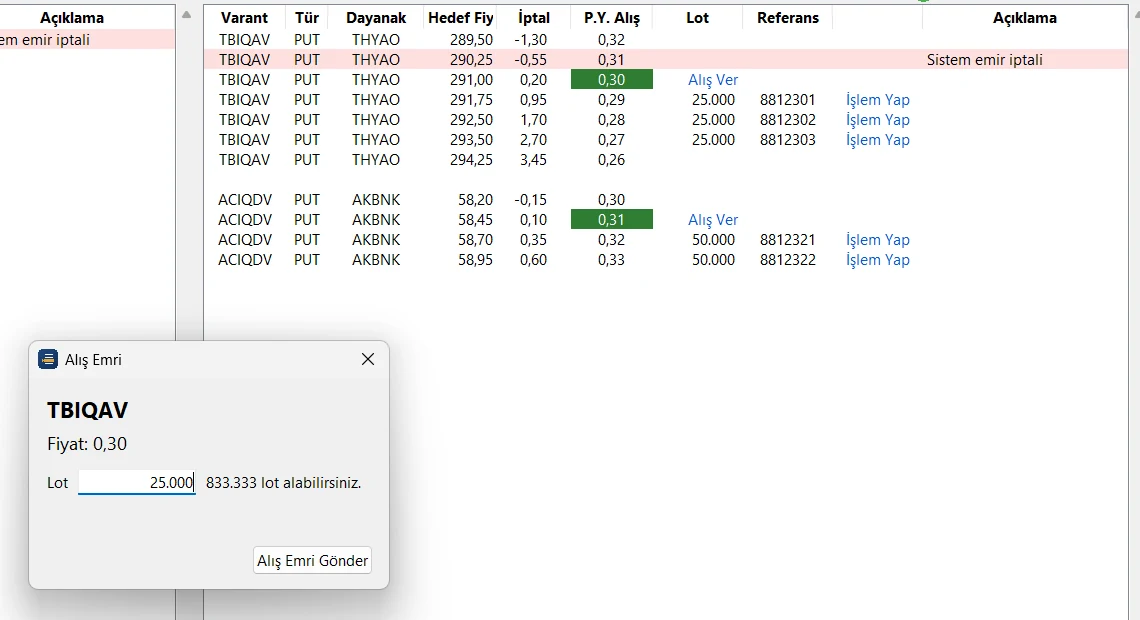Viewport: 1140px width, 620px height.
Task: Click Alış Ver for TBIQAV 291,00 row
Action: 712,80
